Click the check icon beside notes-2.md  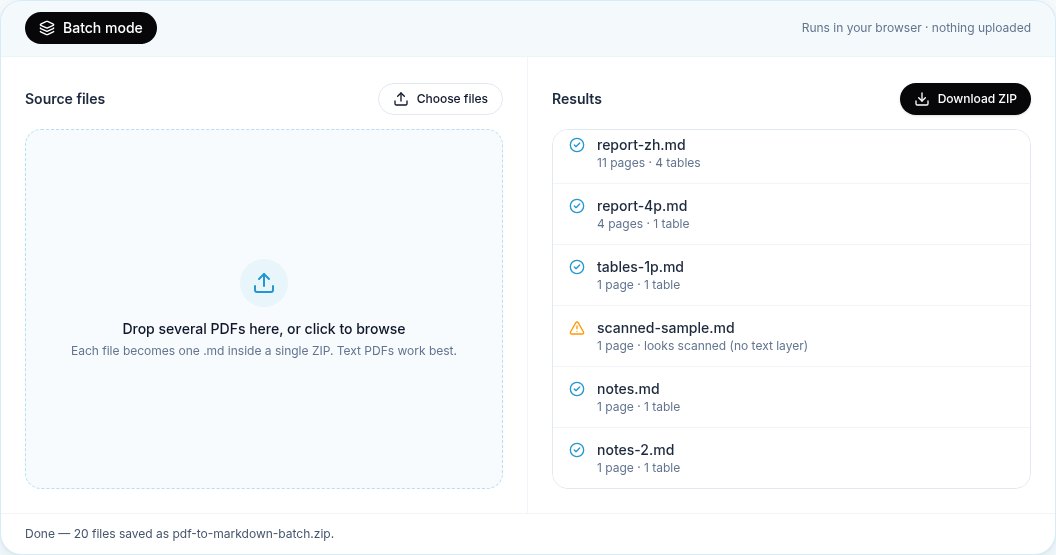[577, 450]
